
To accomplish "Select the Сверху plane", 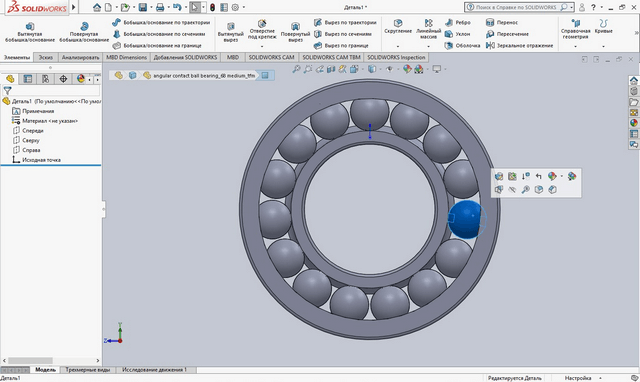I will [26, 140].
